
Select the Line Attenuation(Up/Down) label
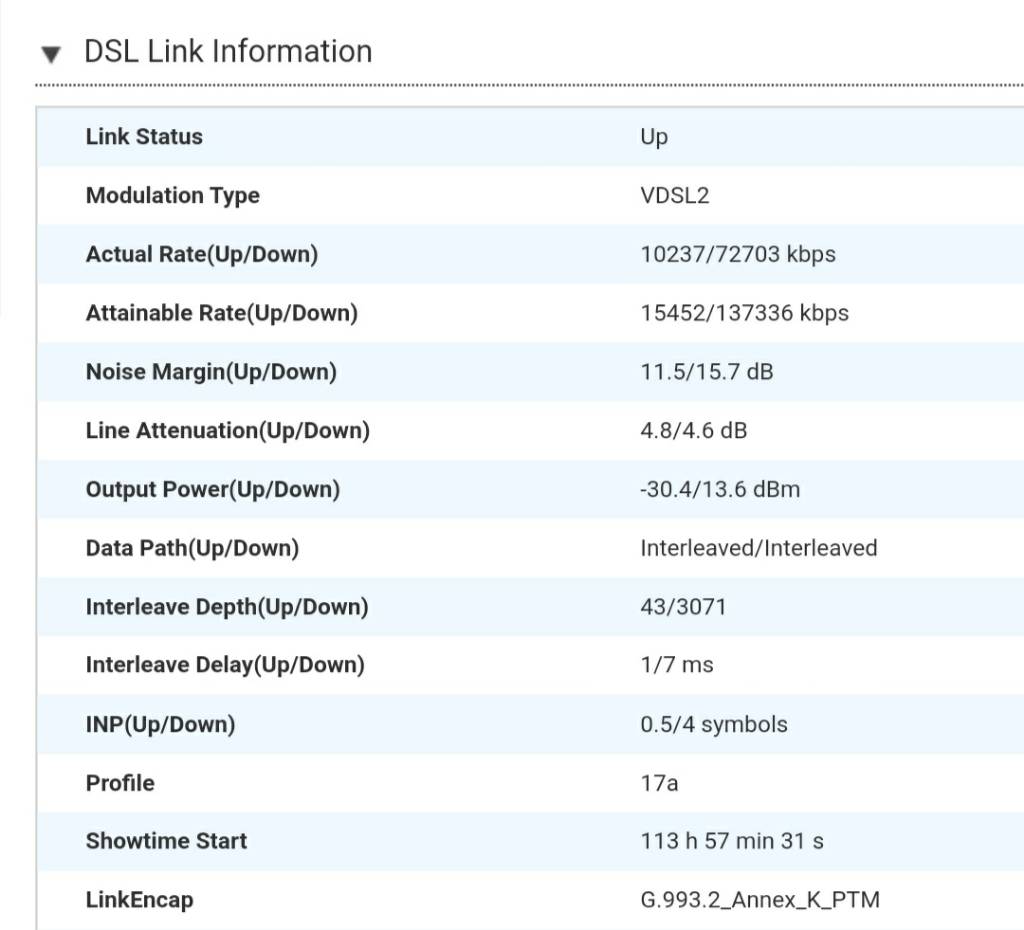[227, 431]
